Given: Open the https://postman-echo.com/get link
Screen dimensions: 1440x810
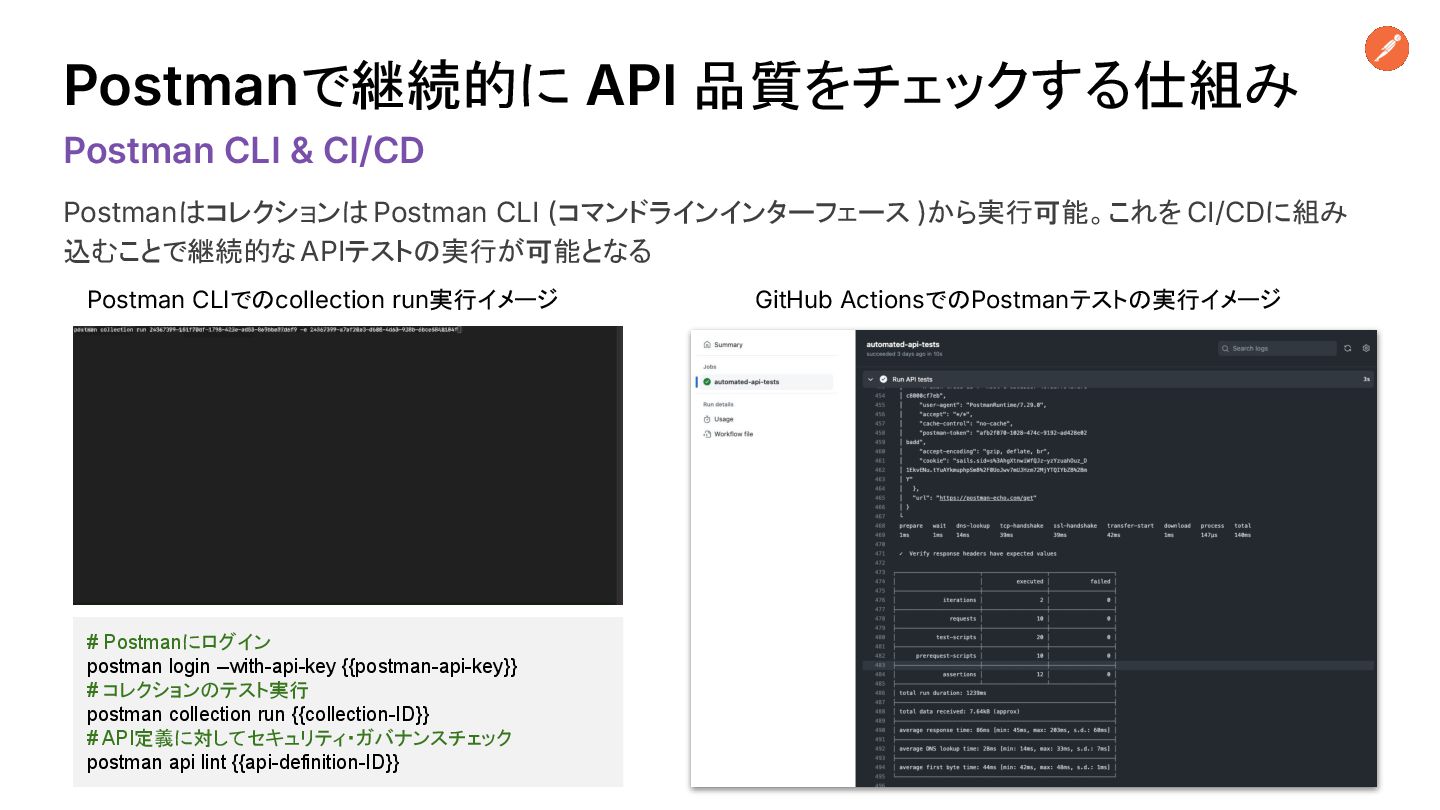Looking at the screenshot, I should click(985, 497).
